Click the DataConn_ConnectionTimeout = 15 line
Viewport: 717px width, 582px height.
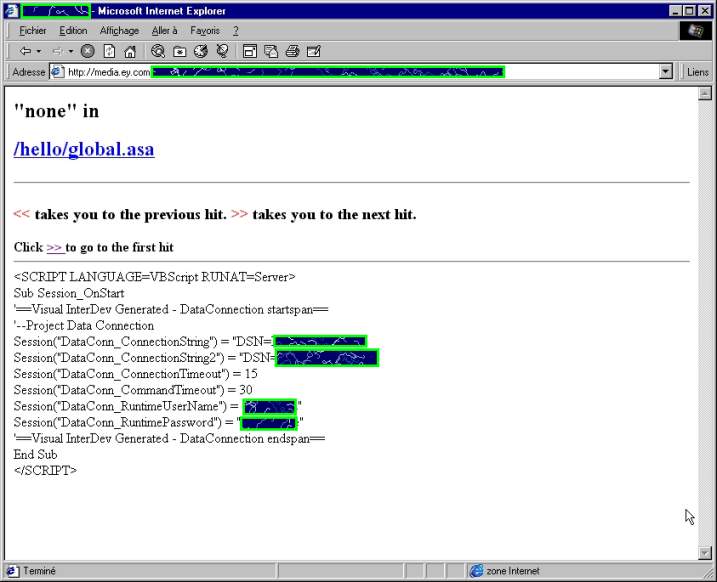coord(135,374)
